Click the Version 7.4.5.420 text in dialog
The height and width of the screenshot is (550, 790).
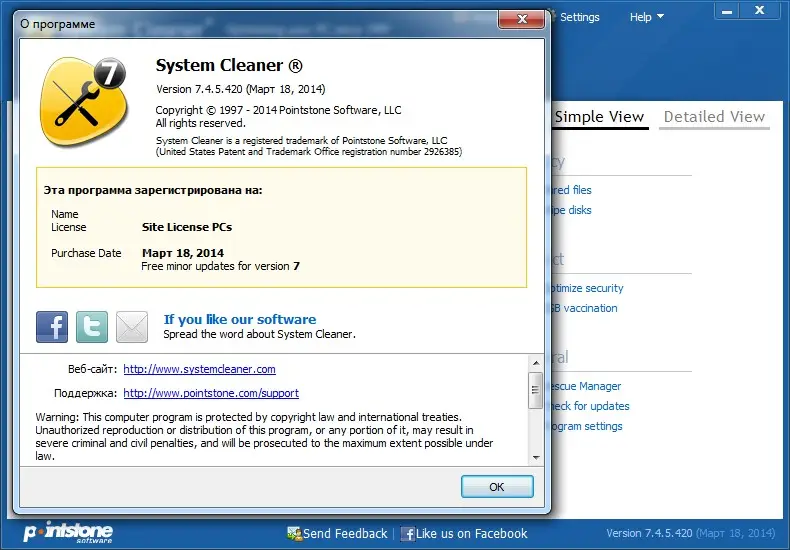(240, 89)
